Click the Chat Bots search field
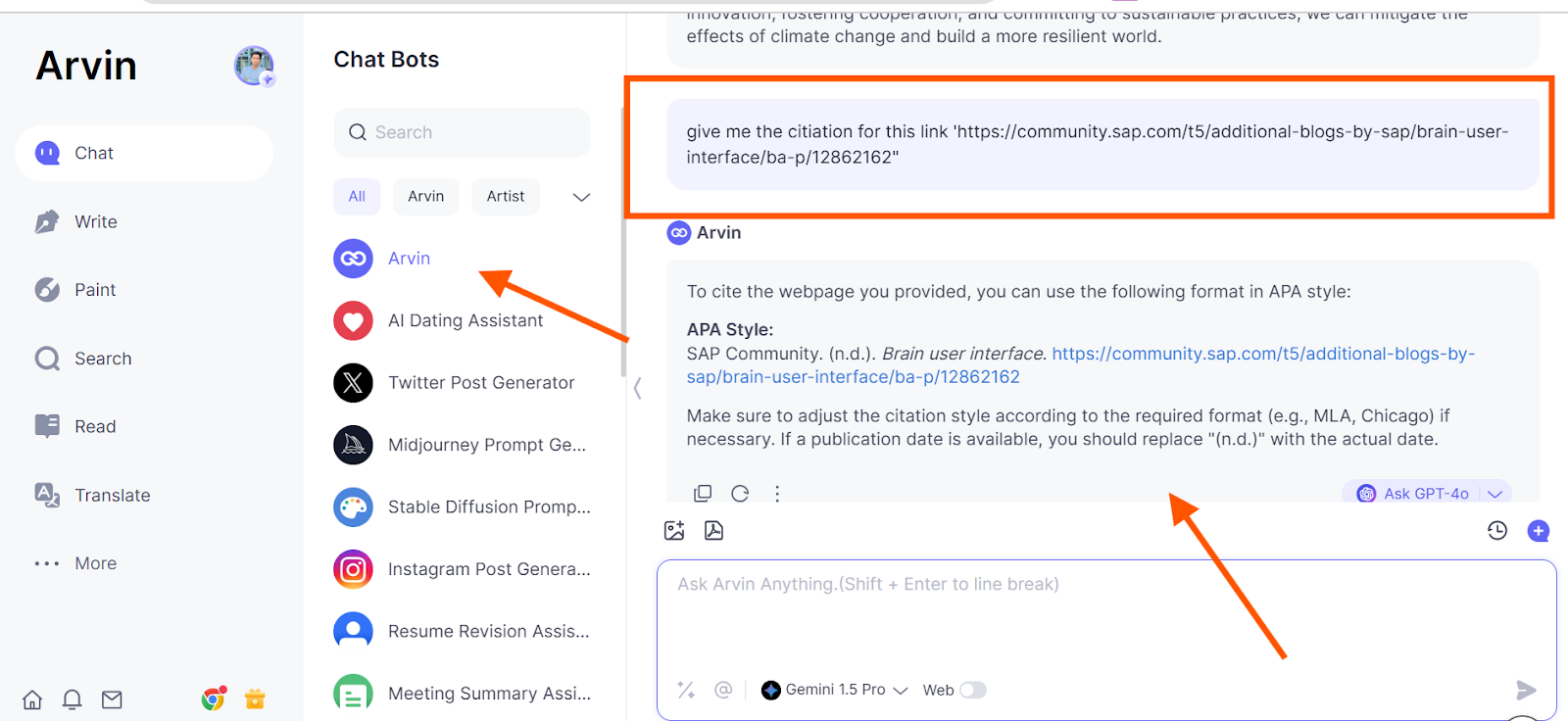The image size is (1568, 721). (462, 132)
